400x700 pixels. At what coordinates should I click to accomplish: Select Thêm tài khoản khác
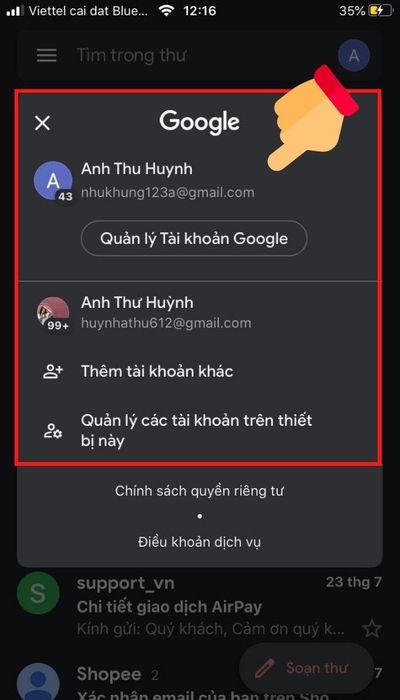[157, 371]
